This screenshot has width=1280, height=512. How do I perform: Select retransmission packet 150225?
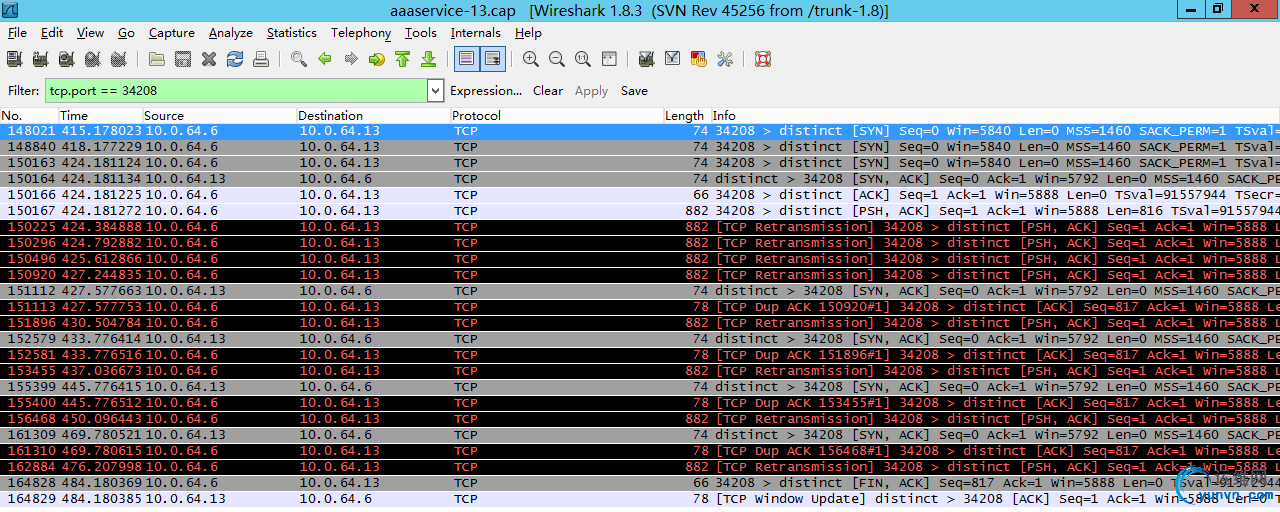coord(640,227)
